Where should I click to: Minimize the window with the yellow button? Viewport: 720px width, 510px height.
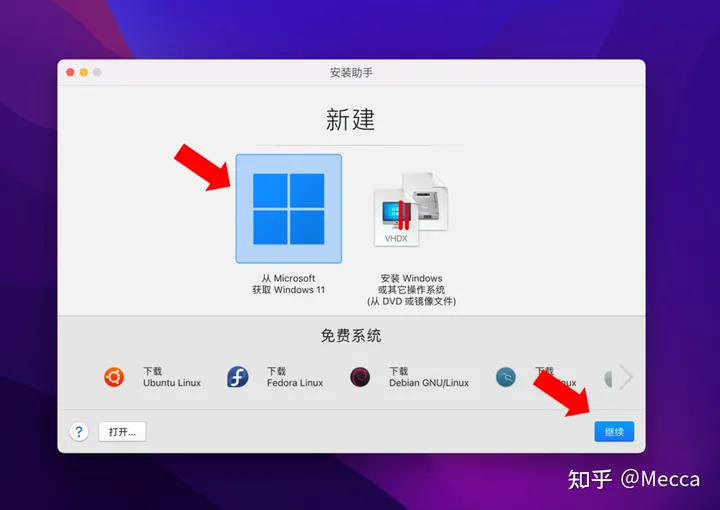(x=84, y=73)
